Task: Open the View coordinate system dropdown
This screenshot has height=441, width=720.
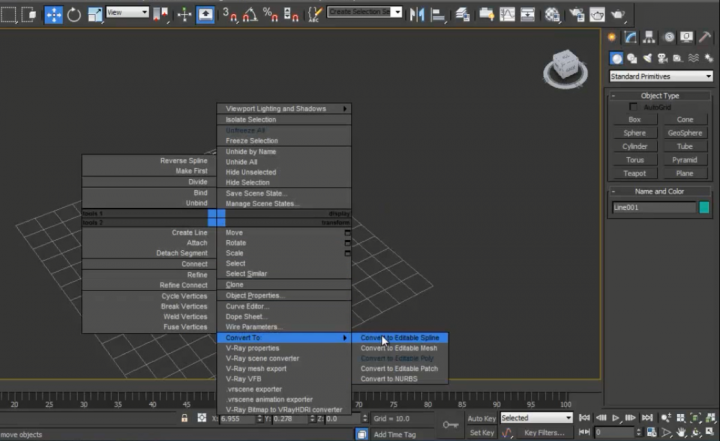Action: point(128,12)
